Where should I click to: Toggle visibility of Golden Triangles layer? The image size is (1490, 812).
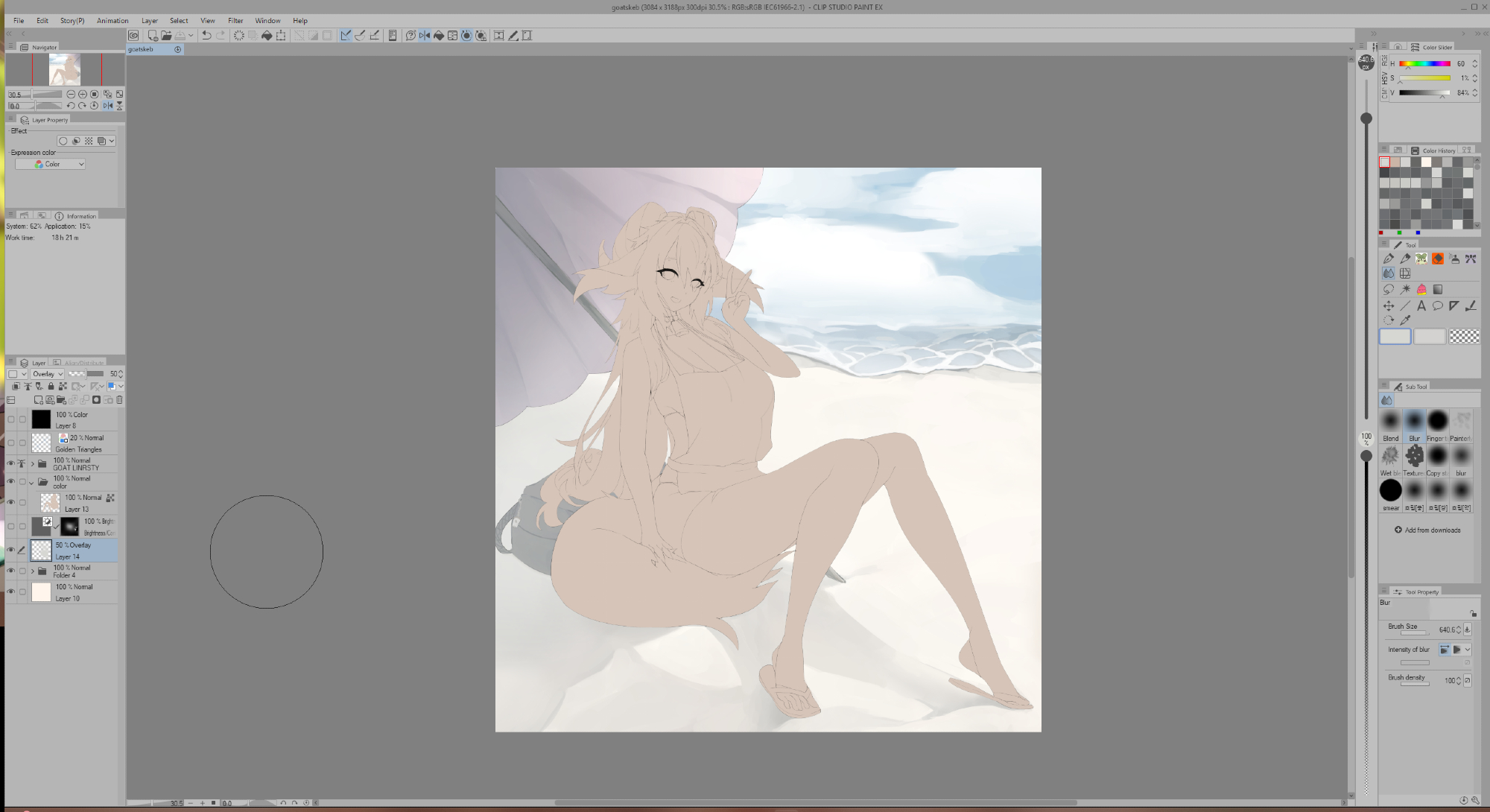(x=11, y=443)
